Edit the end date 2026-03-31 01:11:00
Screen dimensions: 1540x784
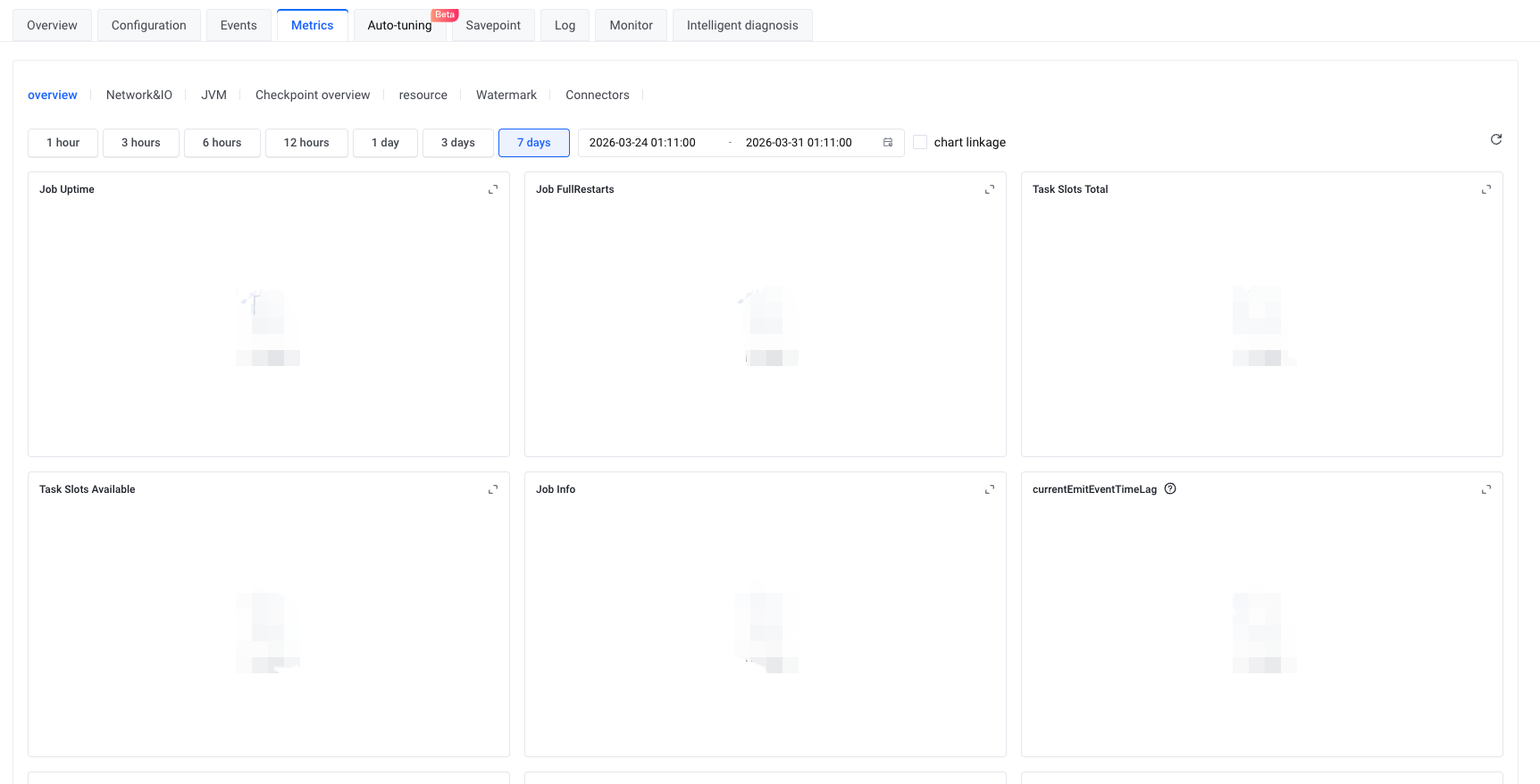coord(799,143)
